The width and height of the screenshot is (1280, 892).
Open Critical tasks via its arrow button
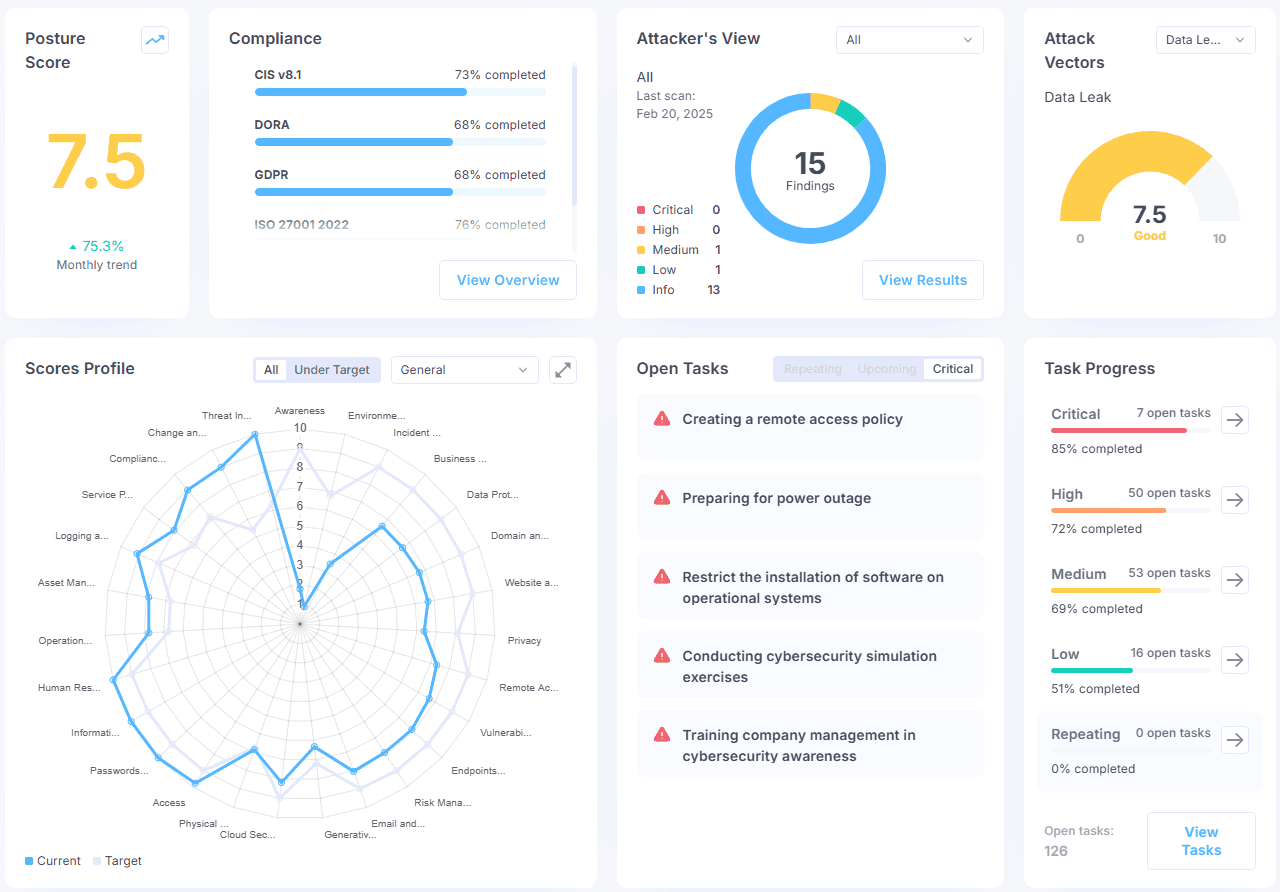pos(1235,420)
